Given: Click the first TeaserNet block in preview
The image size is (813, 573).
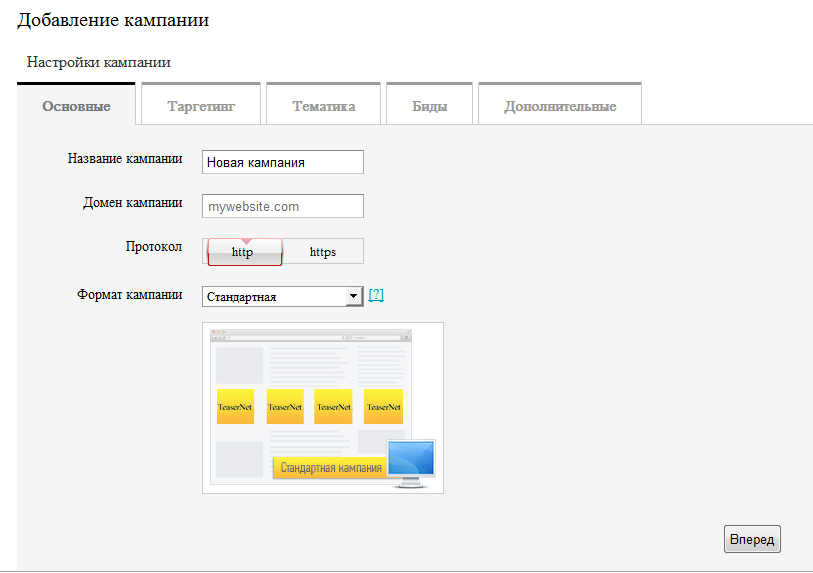Looking at the screenshot, I should pos(235,406).
